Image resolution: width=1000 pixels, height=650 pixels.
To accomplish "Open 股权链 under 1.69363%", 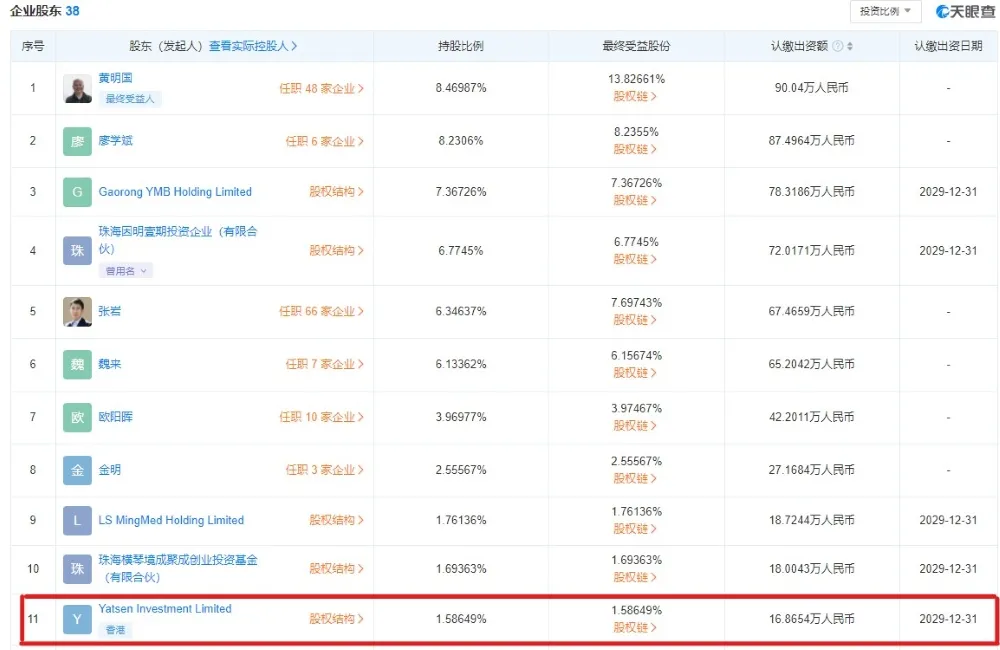I will pos(635,577).
